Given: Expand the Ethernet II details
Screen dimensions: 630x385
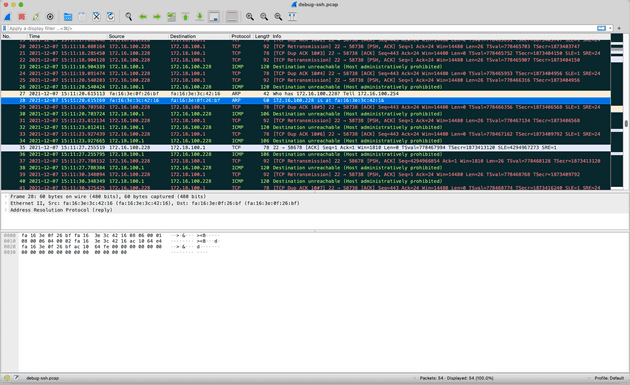Looking at the screenshot, I should point(6,203).
